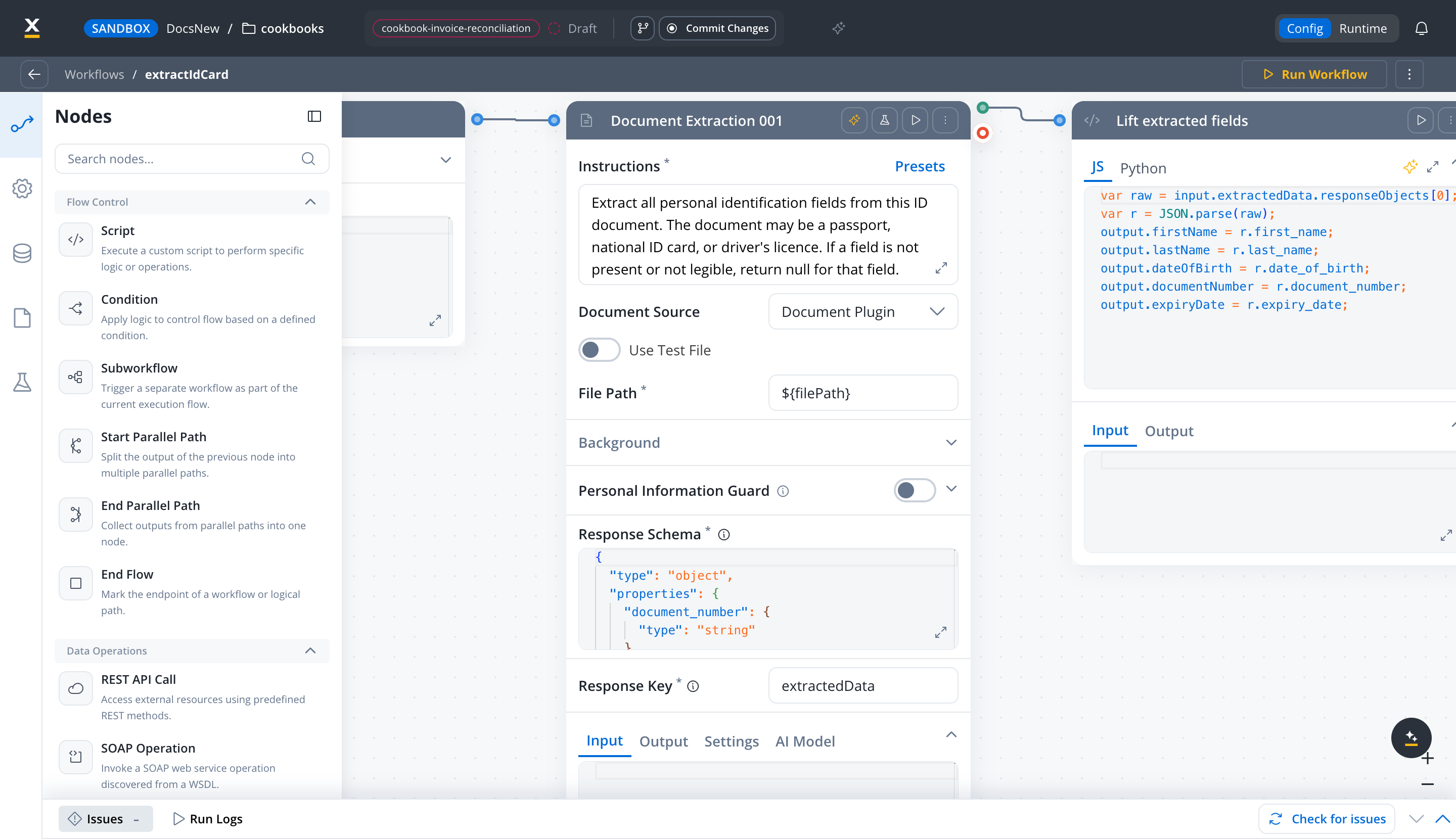Open Output tab in Lift extracted fields
The width and height of the screenshot is (1456, 839).
point(1169,431)
